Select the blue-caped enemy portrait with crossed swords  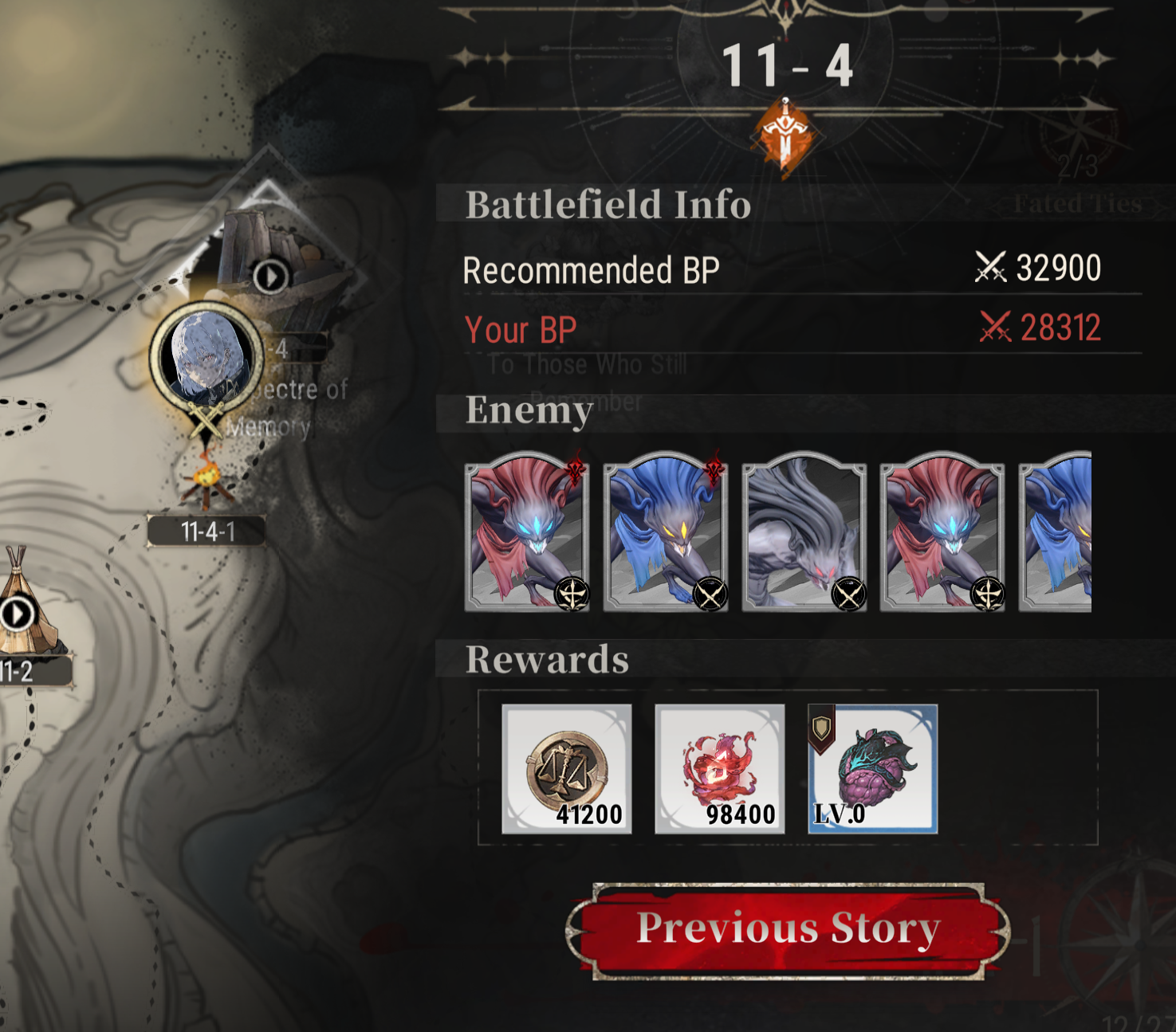[x=666, y=532]
